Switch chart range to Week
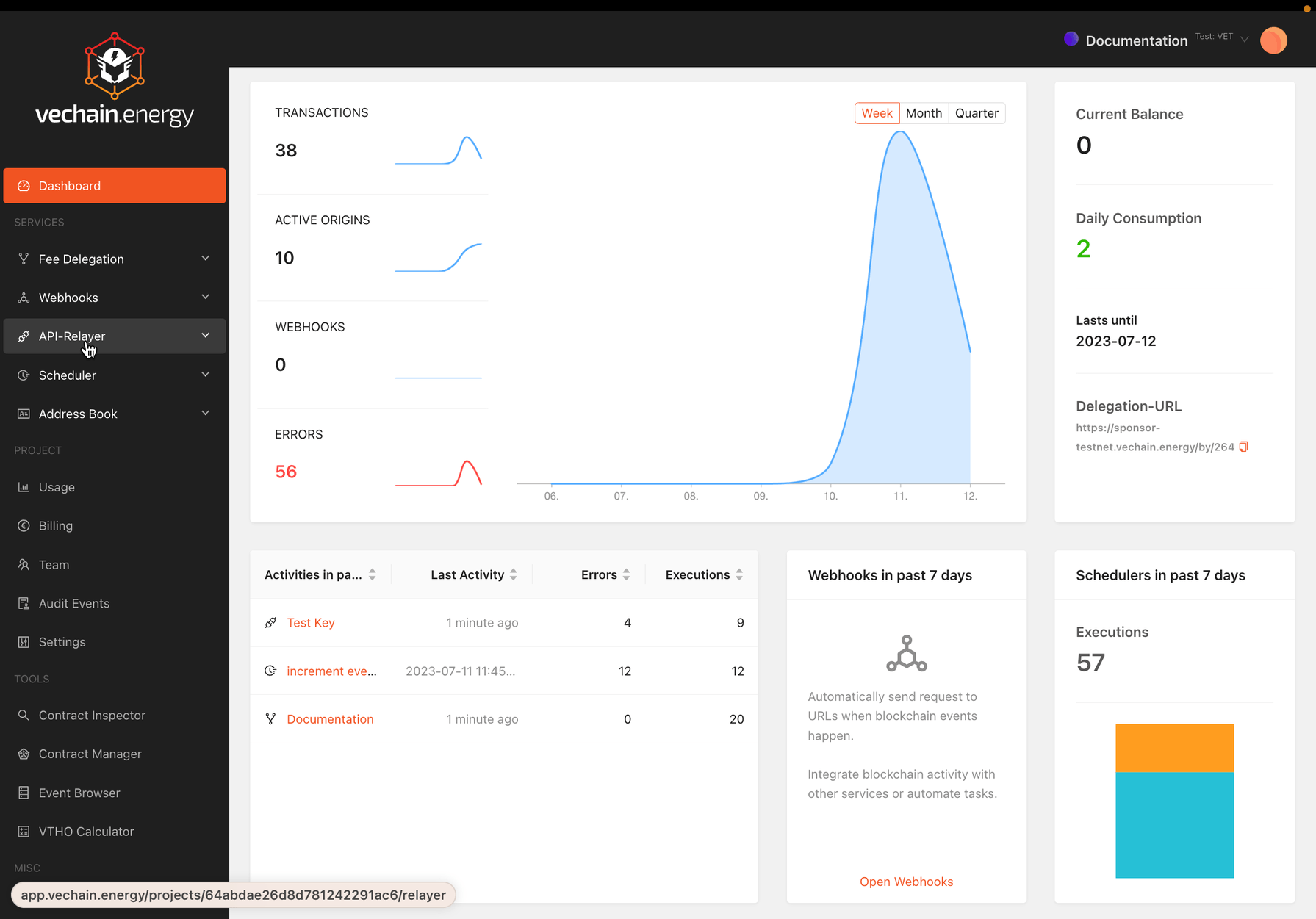1316x919 pixels. [877, 113]
